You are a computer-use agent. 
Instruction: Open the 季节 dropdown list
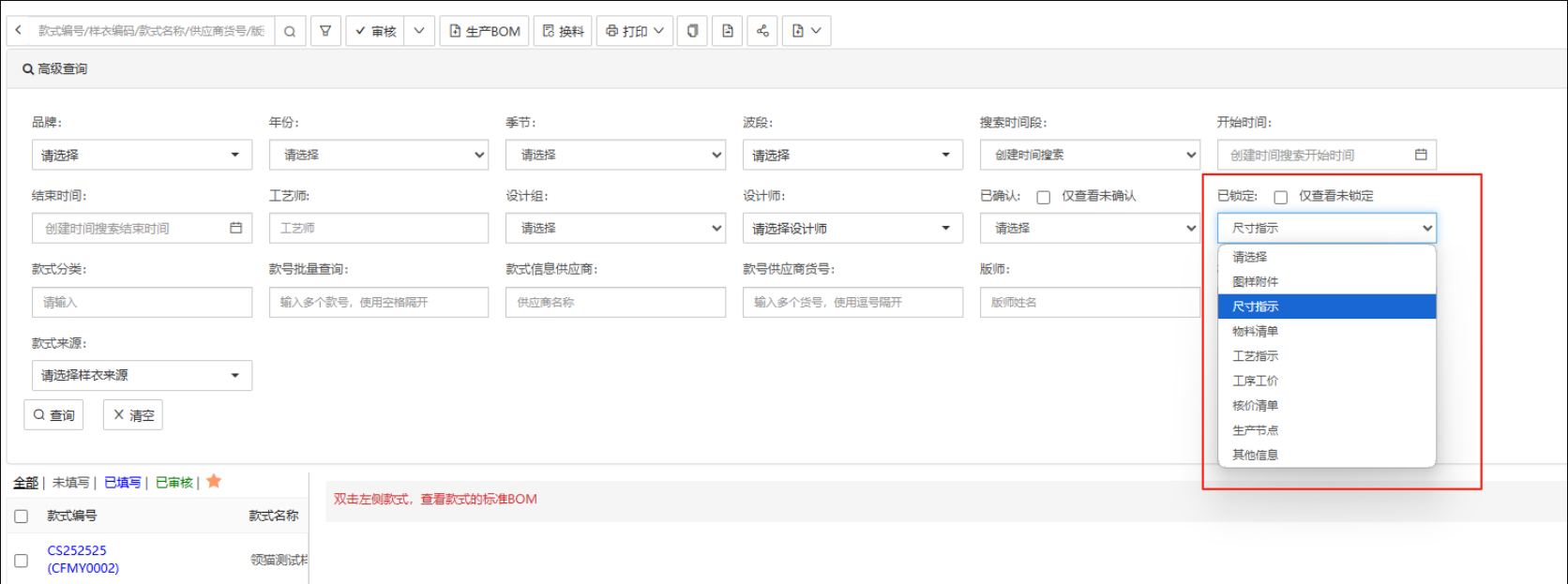(615, 155)
